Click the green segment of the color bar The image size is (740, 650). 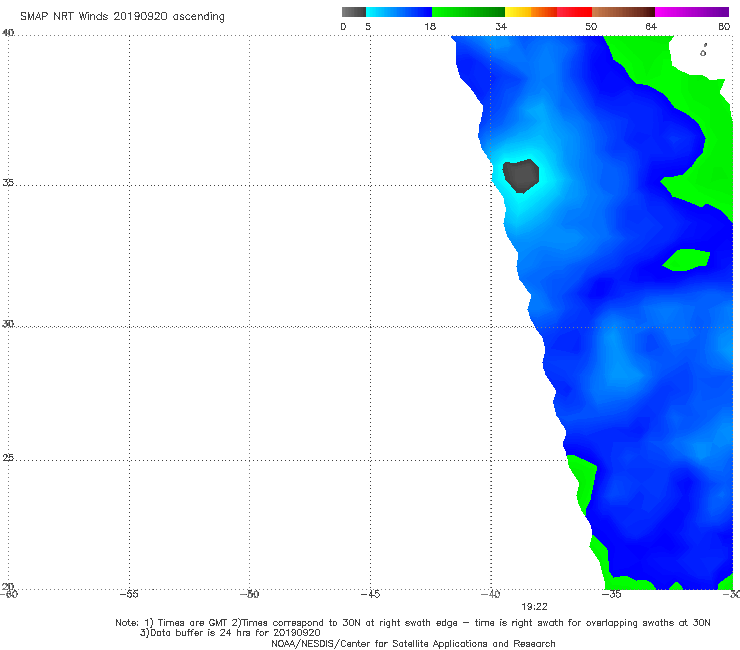click(468, 12)
